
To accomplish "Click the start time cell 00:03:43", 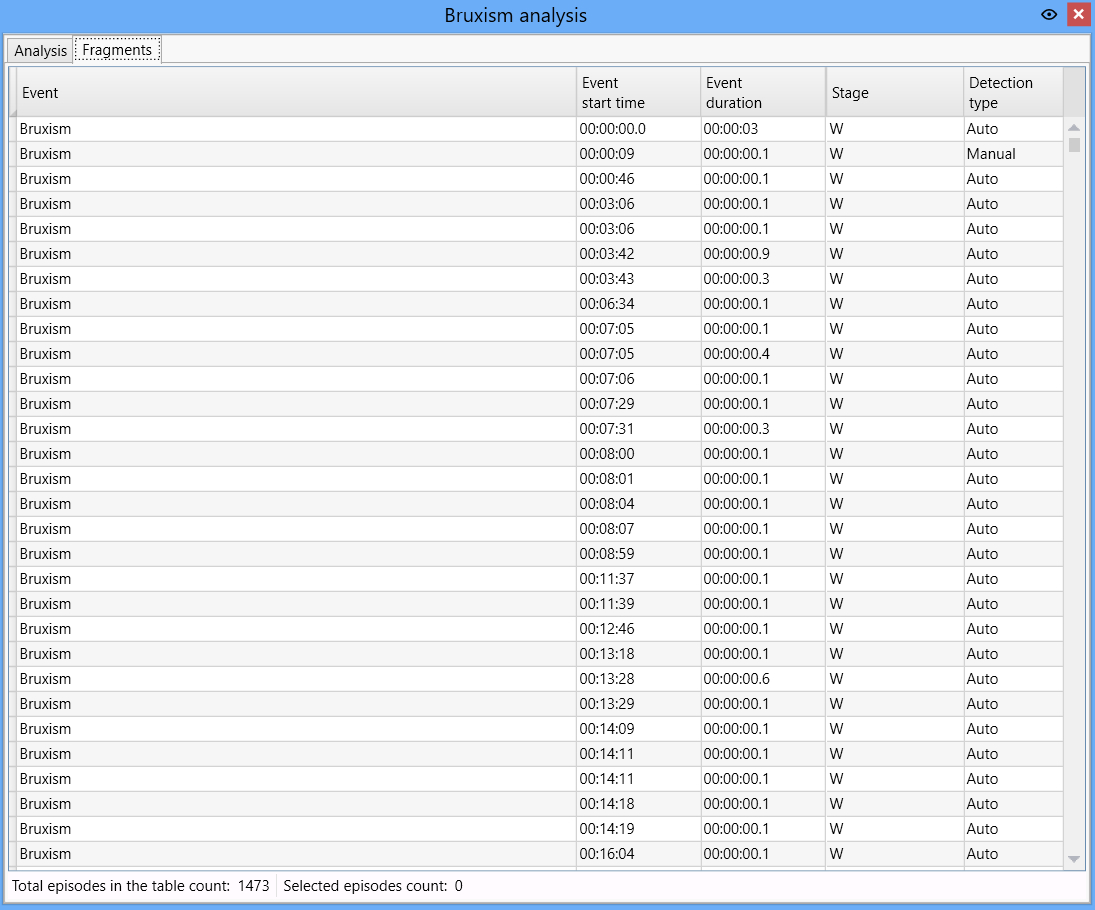I will (x=638, y=279).
